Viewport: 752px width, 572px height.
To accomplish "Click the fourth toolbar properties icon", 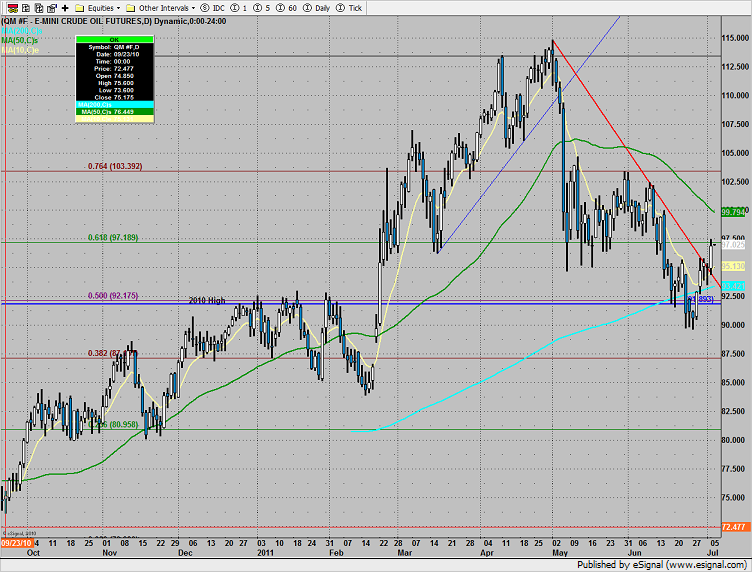I will click(x=52, y=8).
